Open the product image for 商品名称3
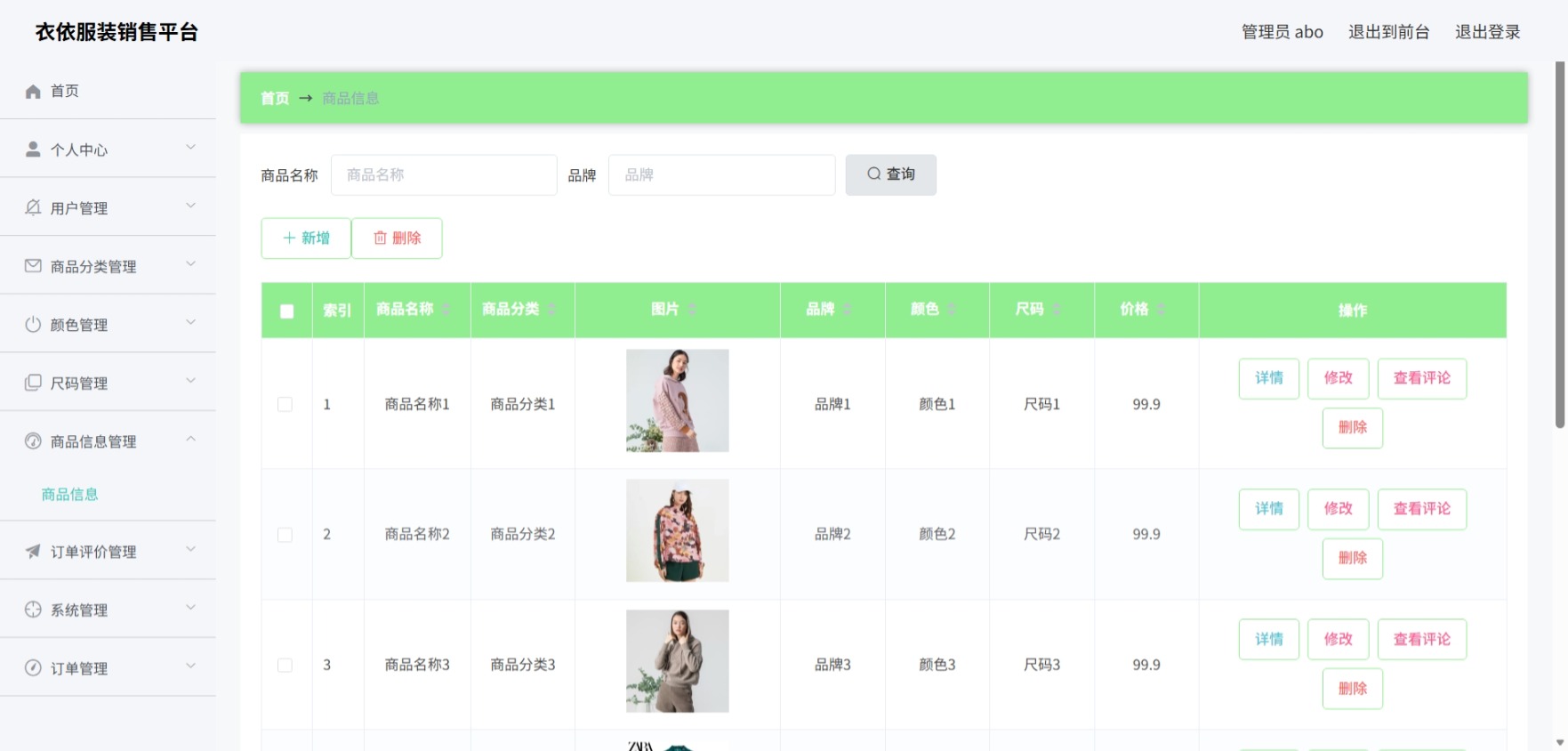 (678, 661)
